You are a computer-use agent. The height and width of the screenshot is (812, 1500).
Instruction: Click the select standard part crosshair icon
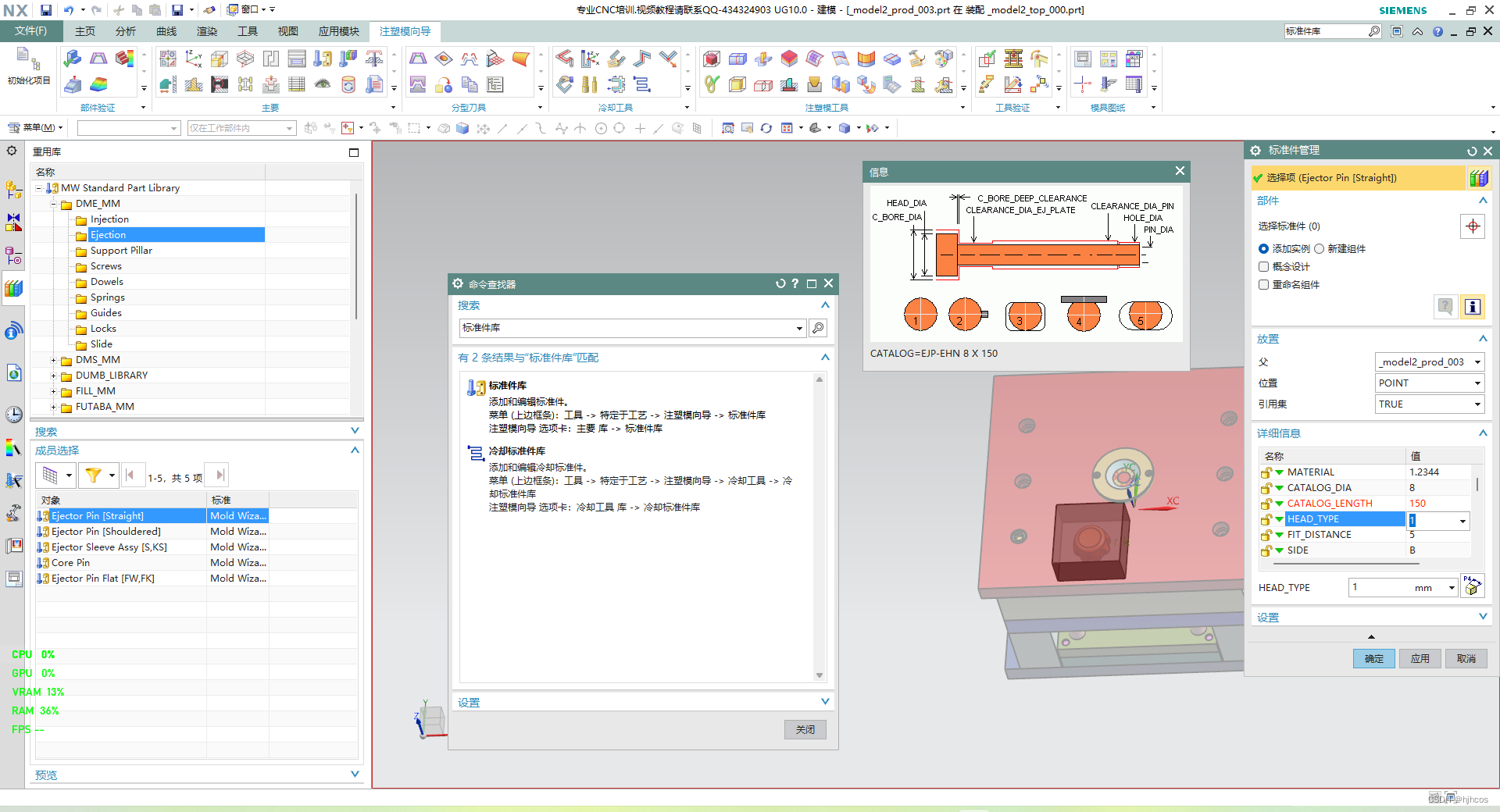[1473, 226]
